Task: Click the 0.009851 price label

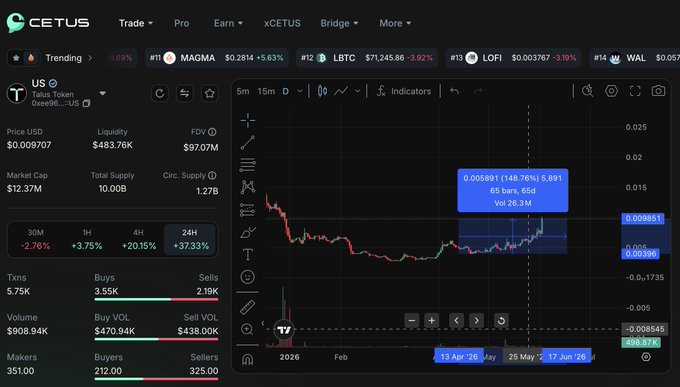Action: [x=643, y=218]
